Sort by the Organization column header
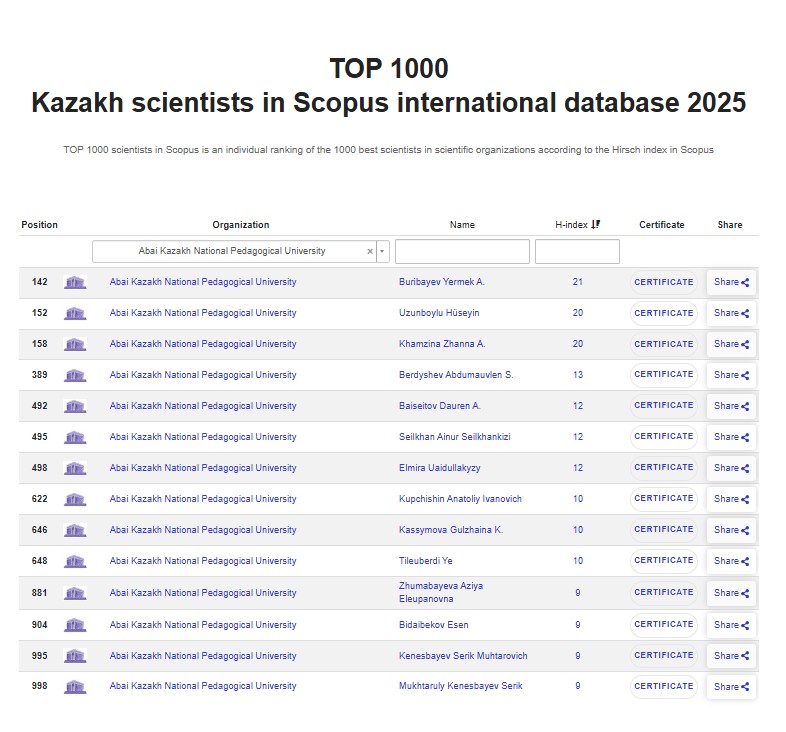The width and height of the screenshot is (786, 732). (x=240, y=225)
